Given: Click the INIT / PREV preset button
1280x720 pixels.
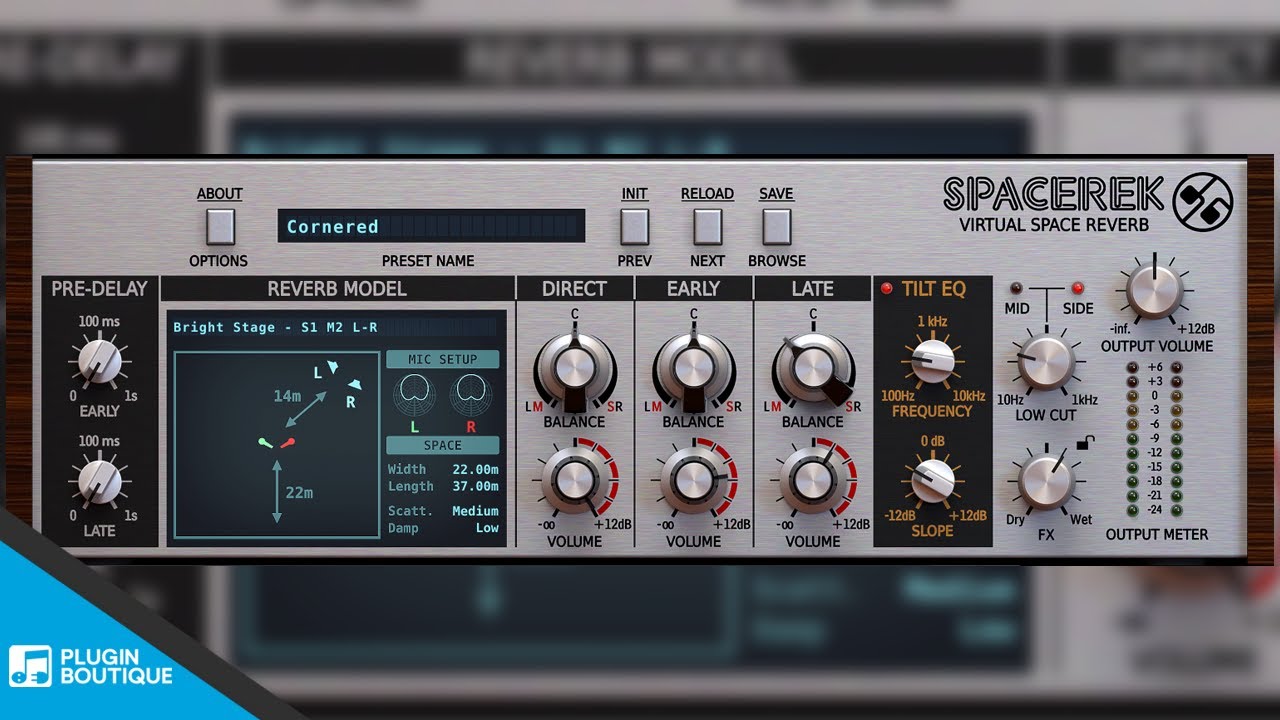Looking at the screenshot, I should tap(634, 227).
